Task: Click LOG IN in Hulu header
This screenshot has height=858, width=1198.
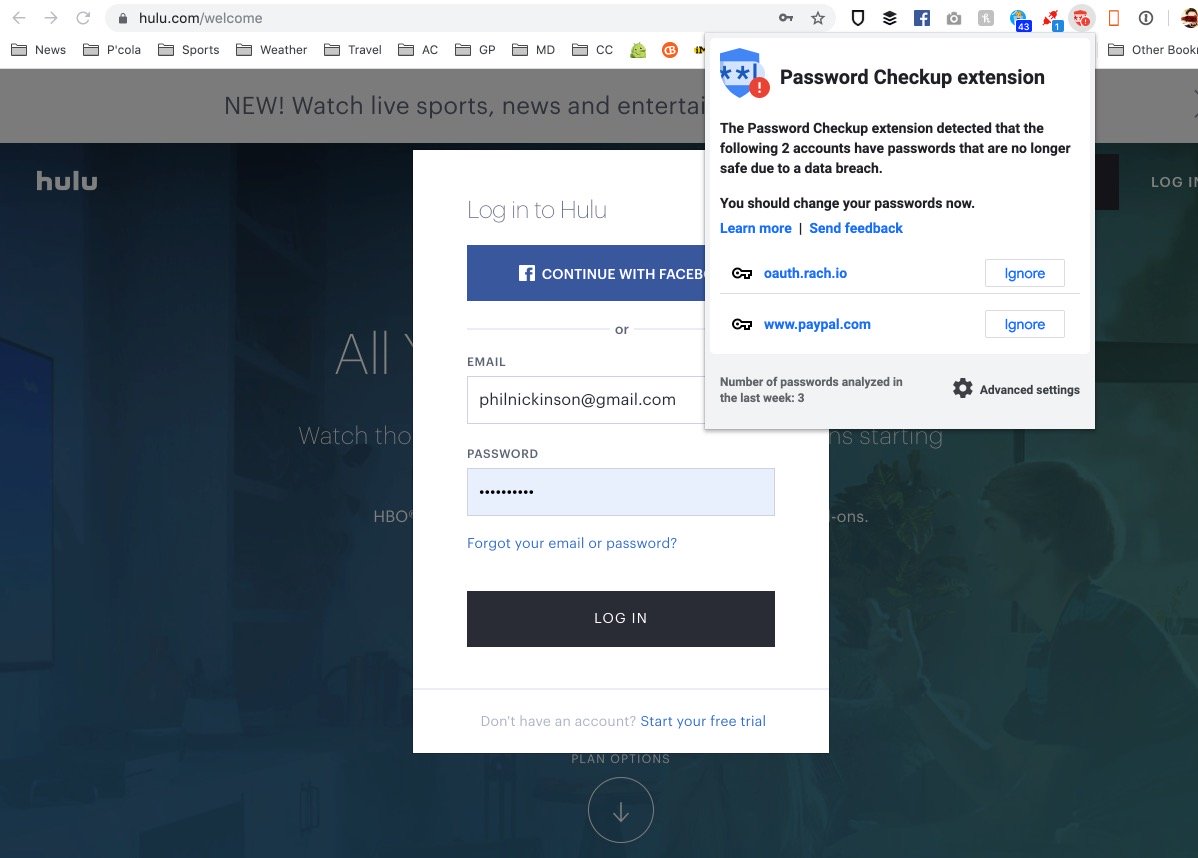Action: coord(1174,182)
